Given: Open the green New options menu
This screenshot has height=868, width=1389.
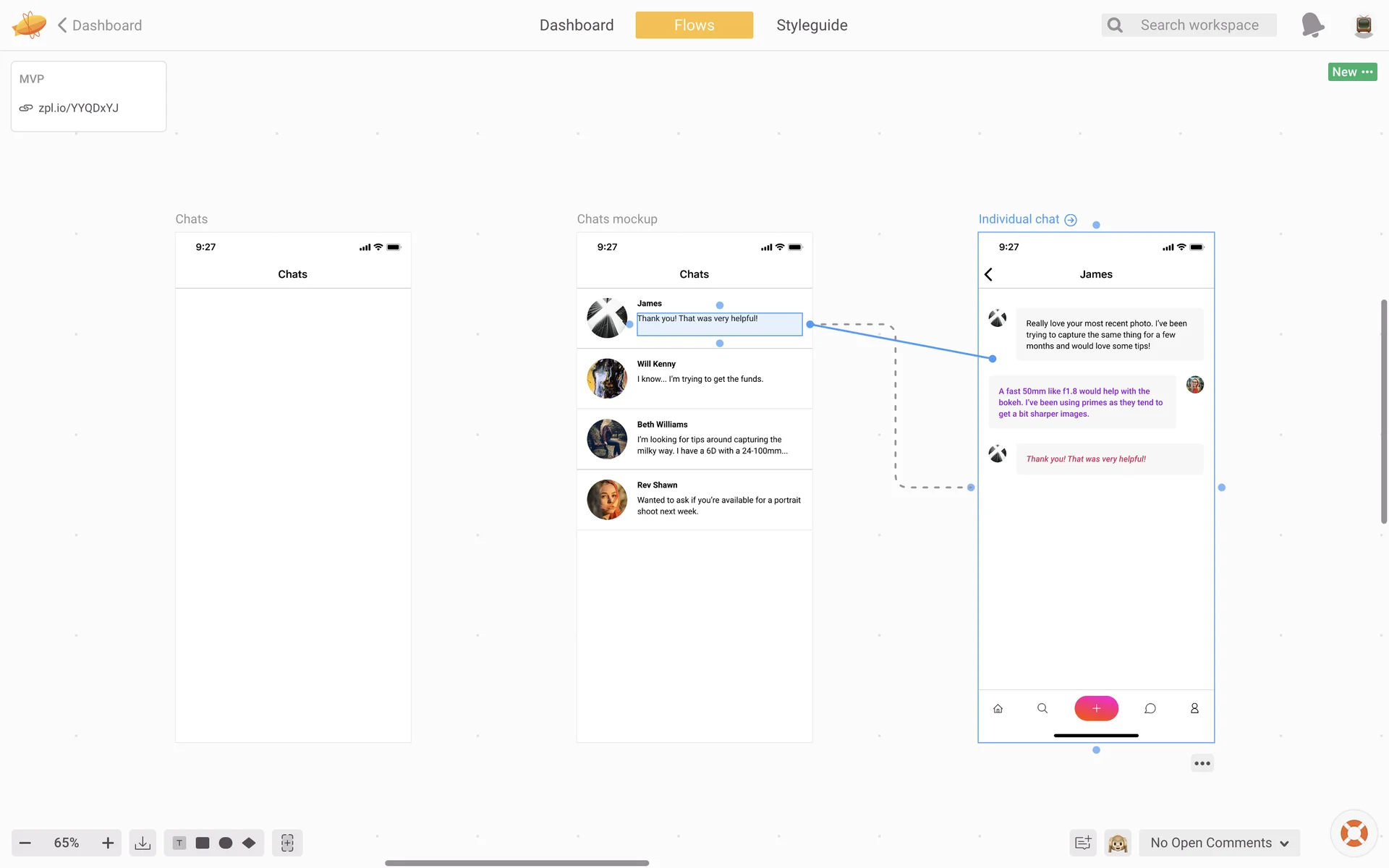Looking at the screenshot, I should tap(1352, 72).
